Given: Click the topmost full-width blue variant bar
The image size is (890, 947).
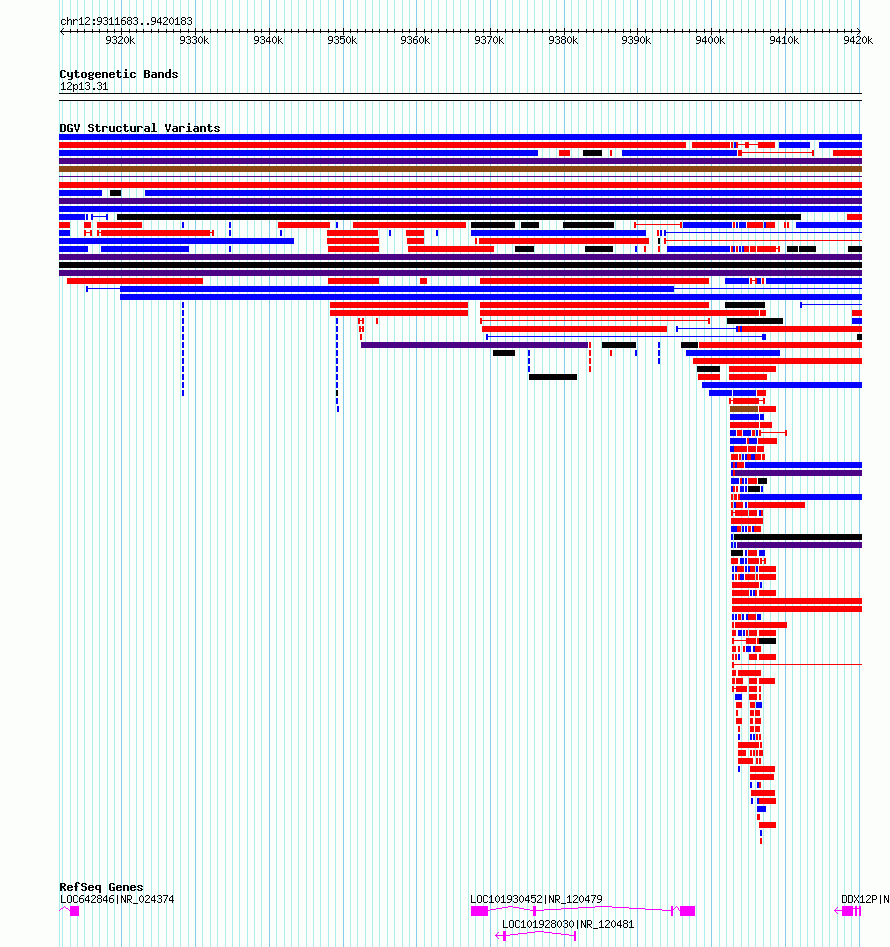Looking at the screenshot, I should (x=460, y=137).
